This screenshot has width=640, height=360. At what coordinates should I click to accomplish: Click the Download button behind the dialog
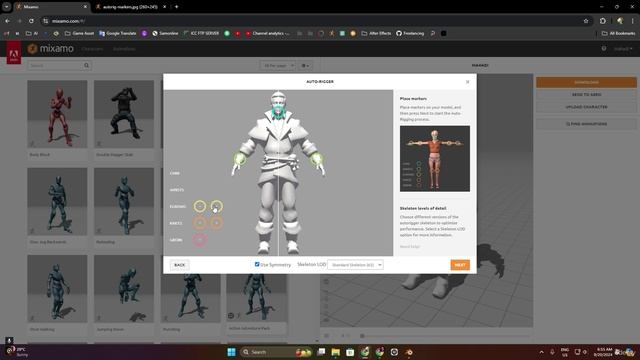[x=586, y=82]
